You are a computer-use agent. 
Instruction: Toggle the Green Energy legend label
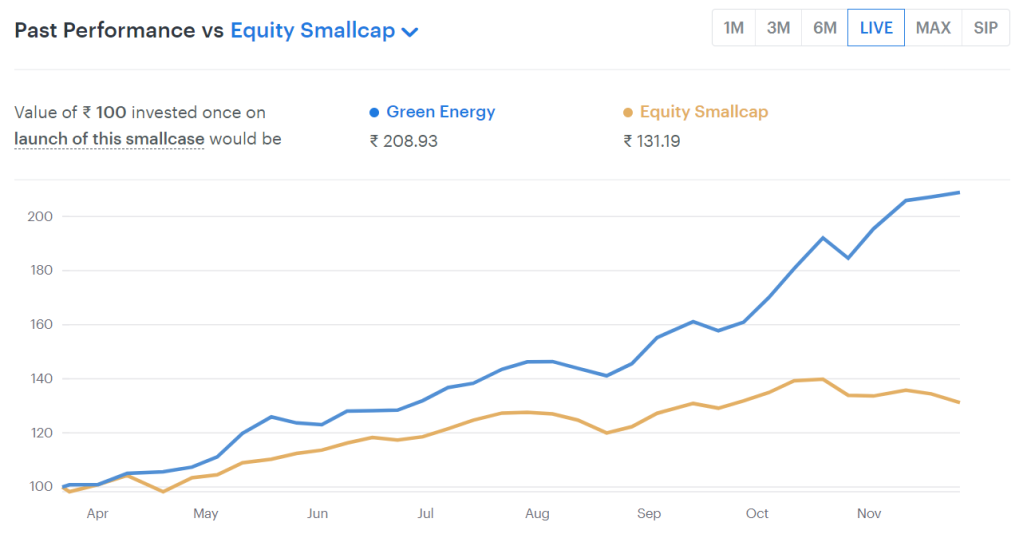[x=440, y=112]
